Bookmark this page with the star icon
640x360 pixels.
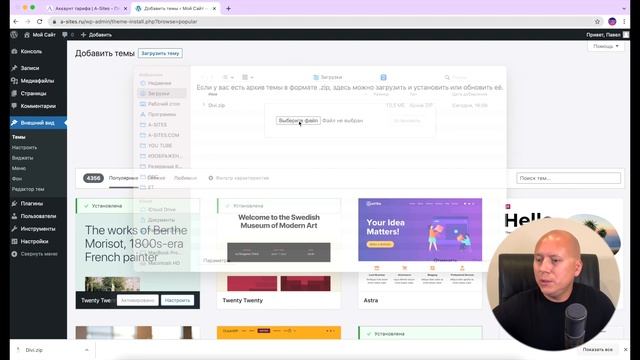coord(597,22)
